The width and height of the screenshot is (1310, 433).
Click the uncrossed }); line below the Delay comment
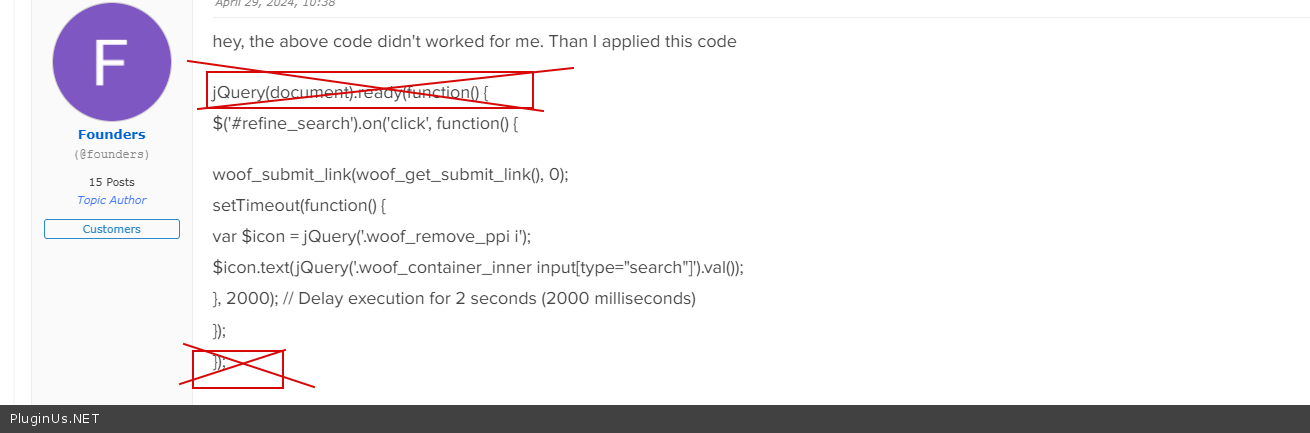point(220,330)
